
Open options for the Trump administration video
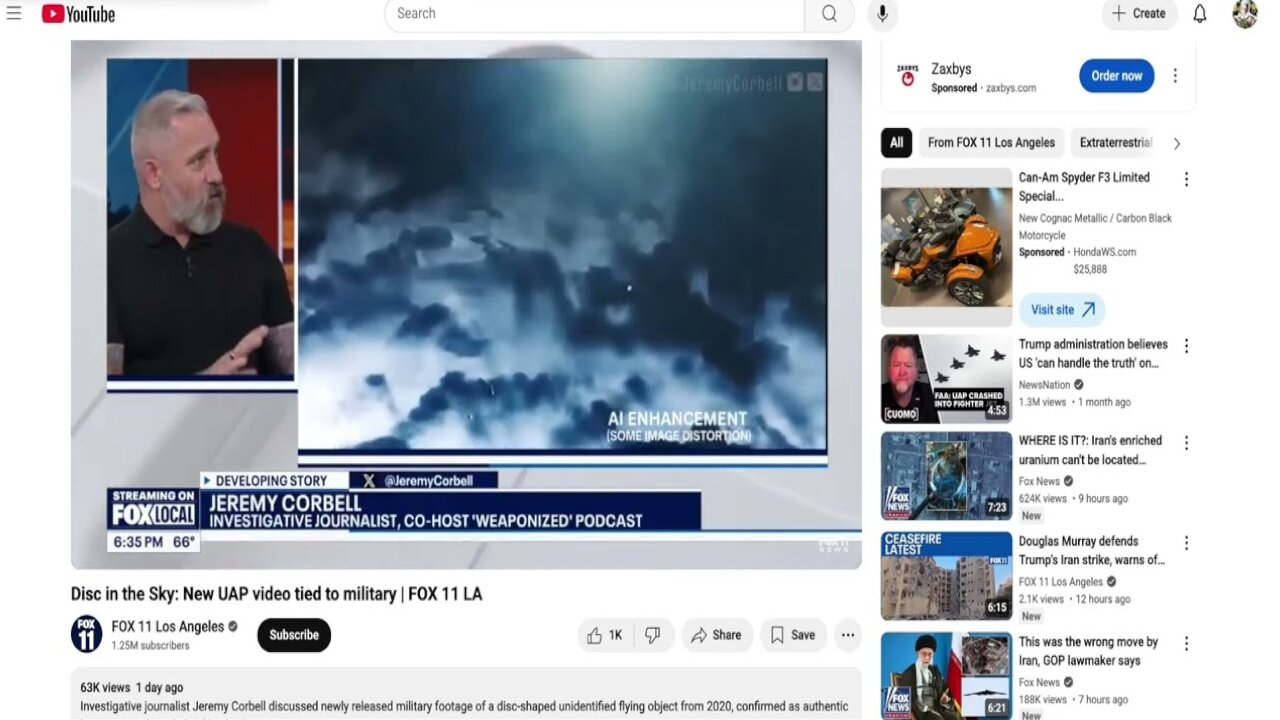1186,346
